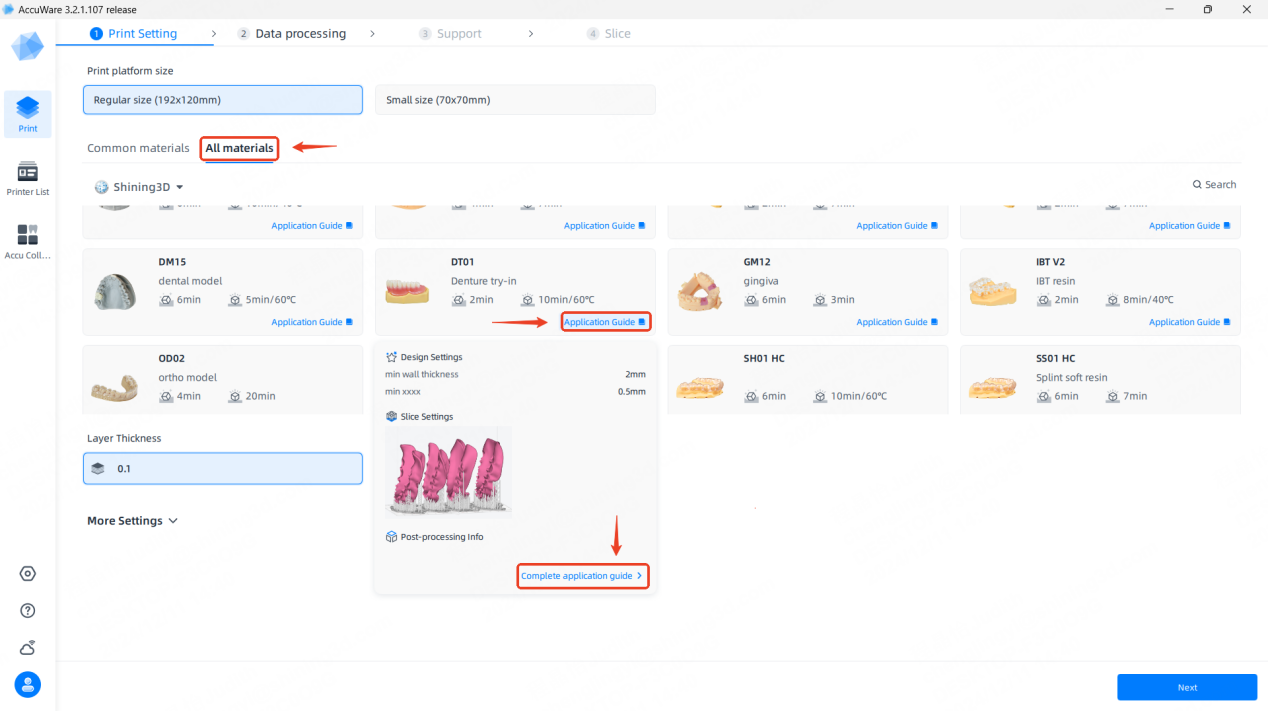Open the DT01 Application Guide link
The image size is (1268, 711).
(x=605, y=322)
